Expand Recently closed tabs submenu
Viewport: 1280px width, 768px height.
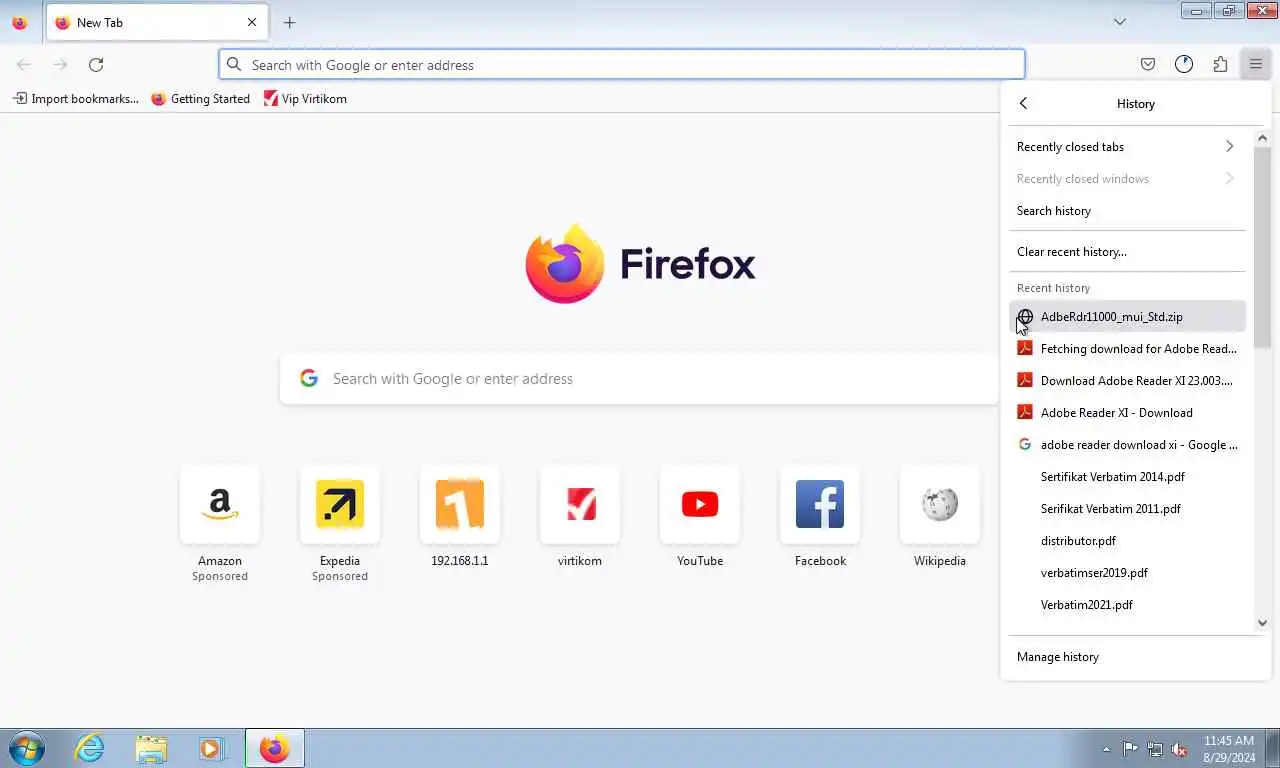click(x=1127, y=147)
